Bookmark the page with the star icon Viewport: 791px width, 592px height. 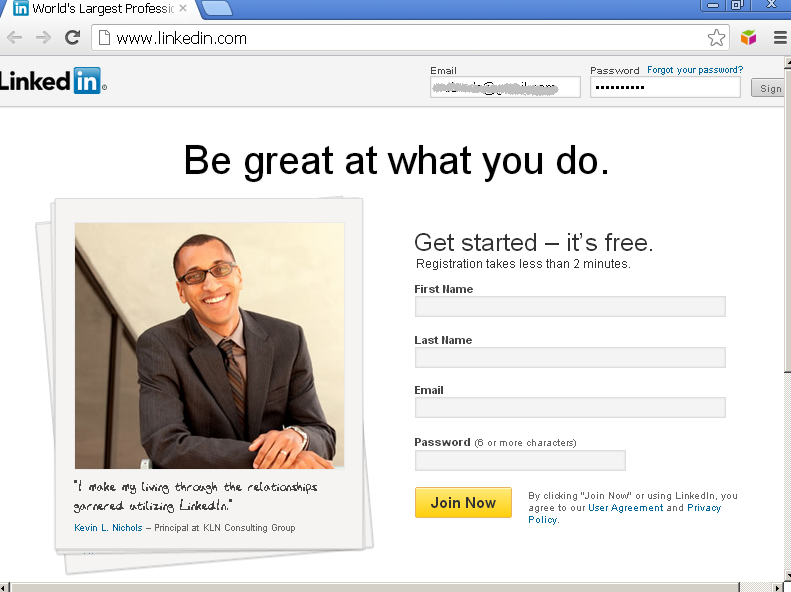point(716,38)
